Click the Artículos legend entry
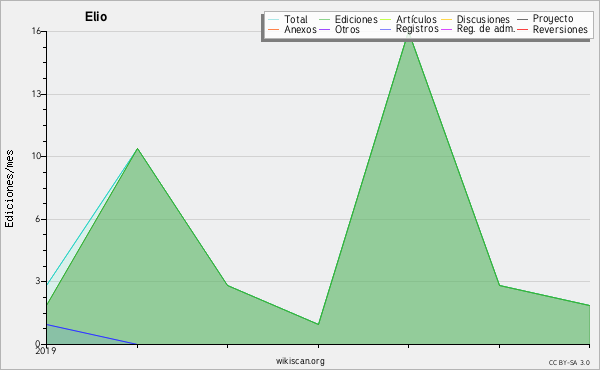This screenshot has width=600, height=370. pos(408,19)
